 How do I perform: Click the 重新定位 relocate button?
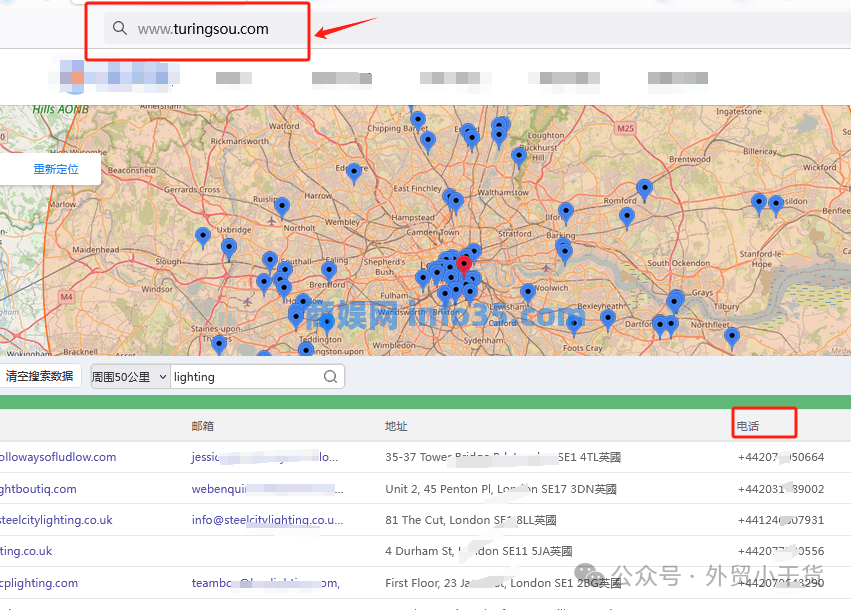tap(55, 169)
